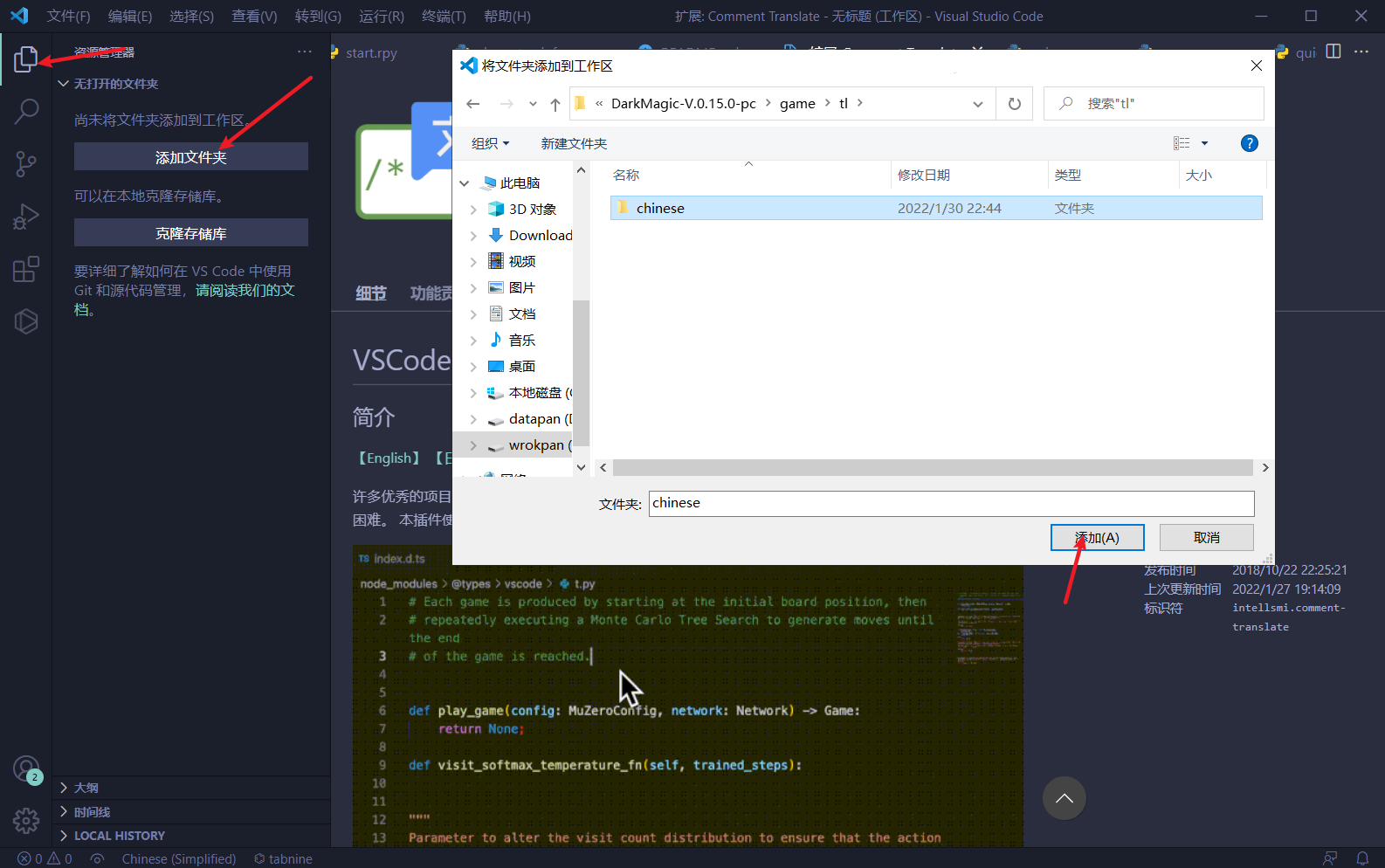
Task: Click the file list horizontal scrollbar
Action: click(933, 468)
